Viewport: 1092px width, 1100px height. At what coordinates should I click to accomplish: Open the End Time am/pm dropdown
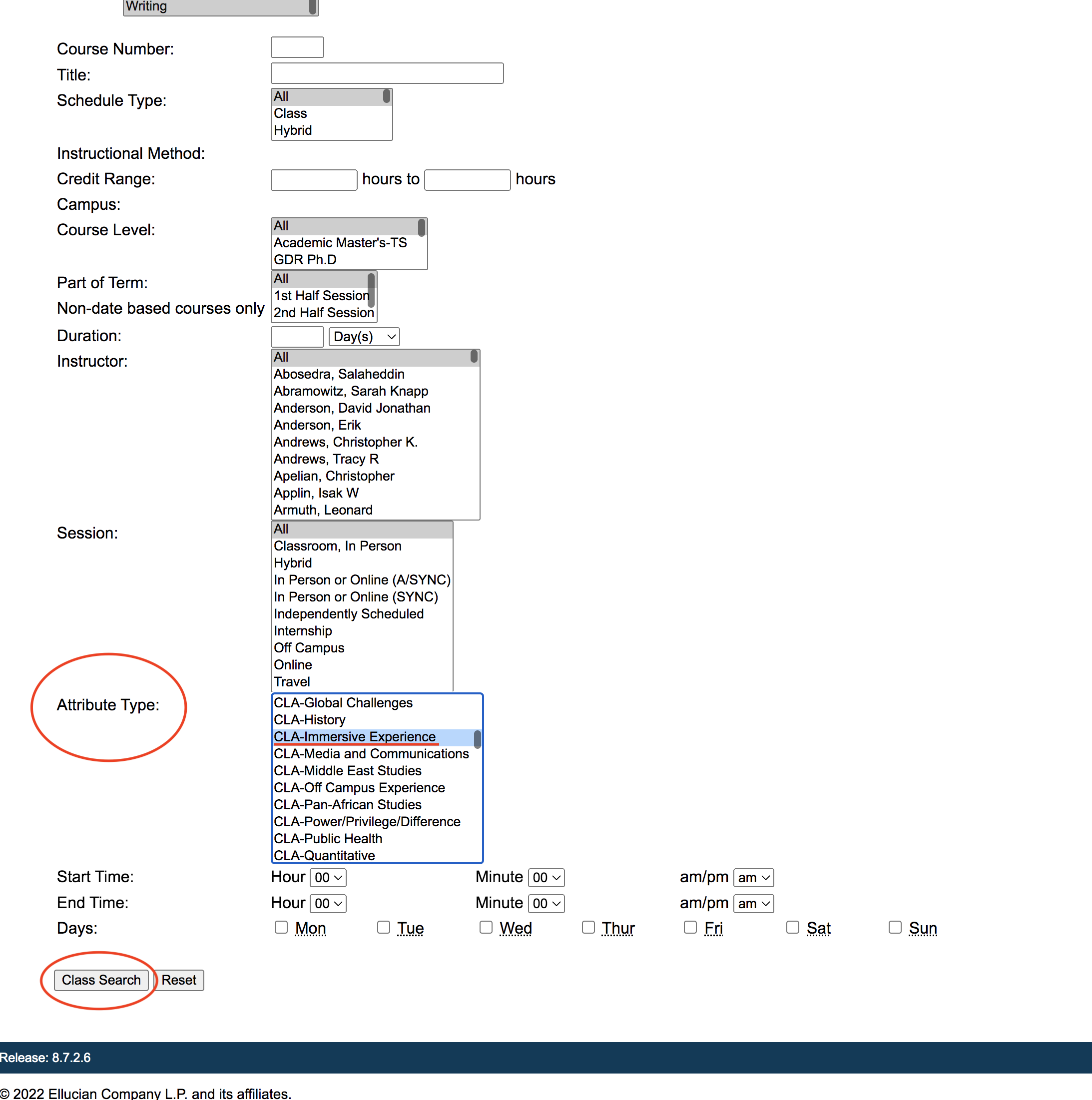tap(753, 904)
